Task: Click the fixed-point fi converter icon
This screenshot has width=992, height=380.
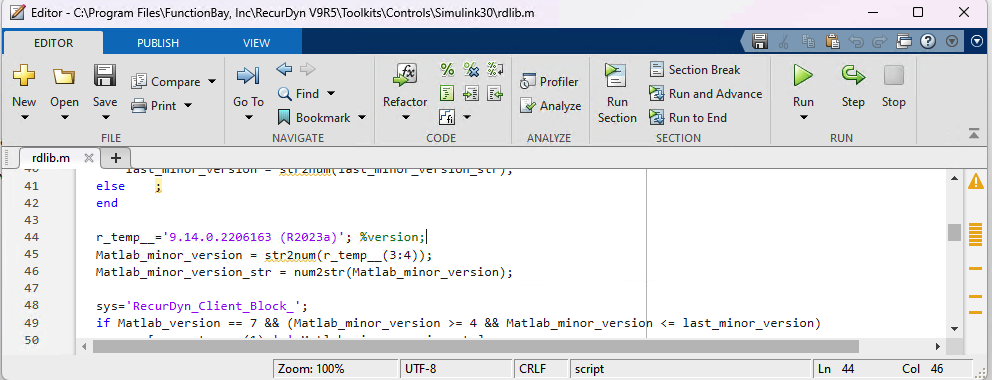Action: (447, 117)
